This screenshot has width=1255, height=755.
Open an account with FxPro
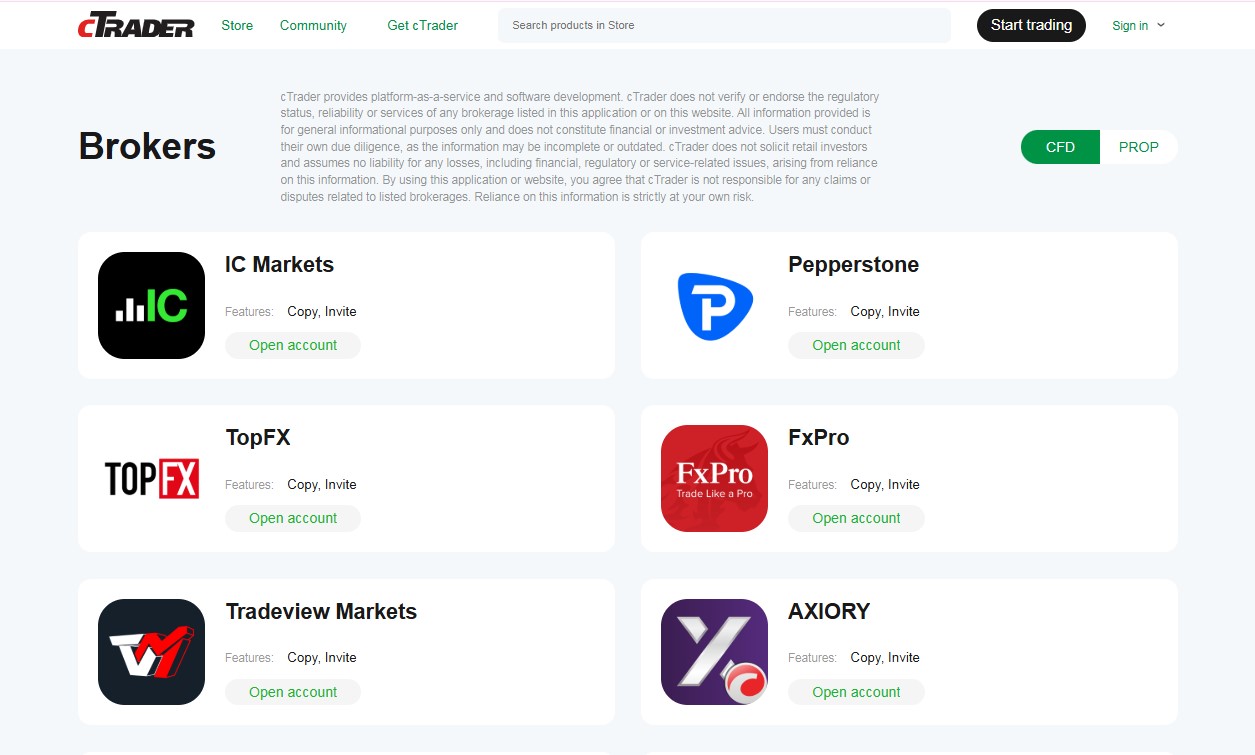856,518
